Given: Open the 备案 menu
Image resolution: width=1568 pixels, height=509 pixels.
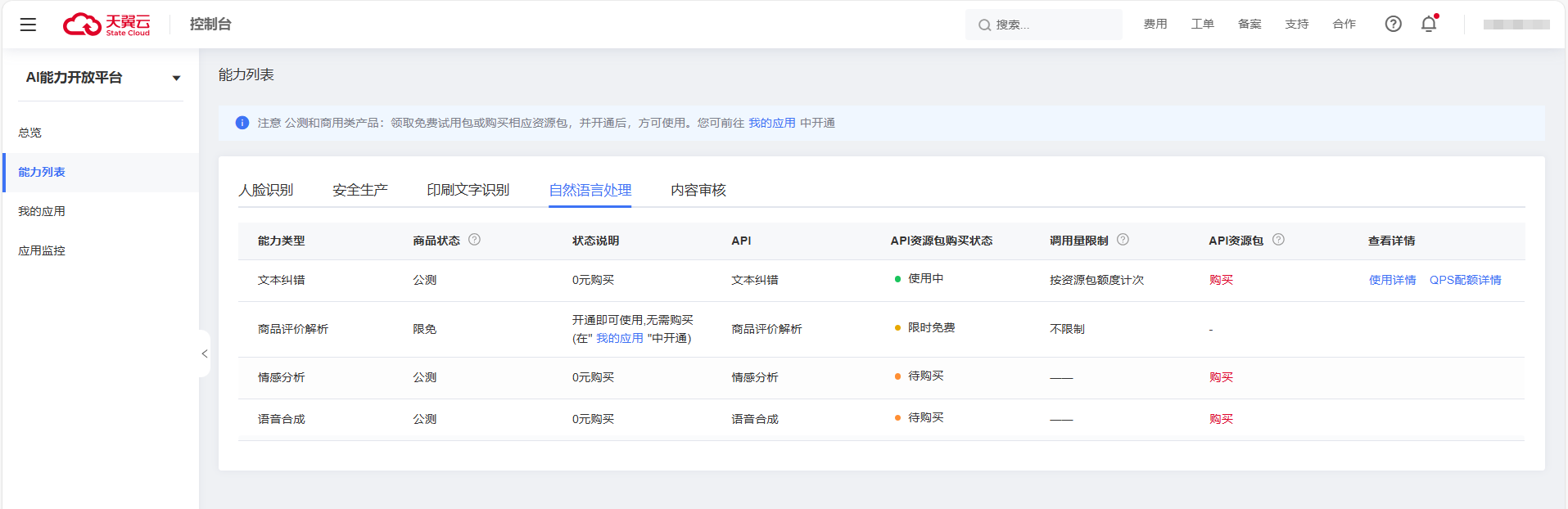Looking at the screenshot, I should (x=1249, y=25).
